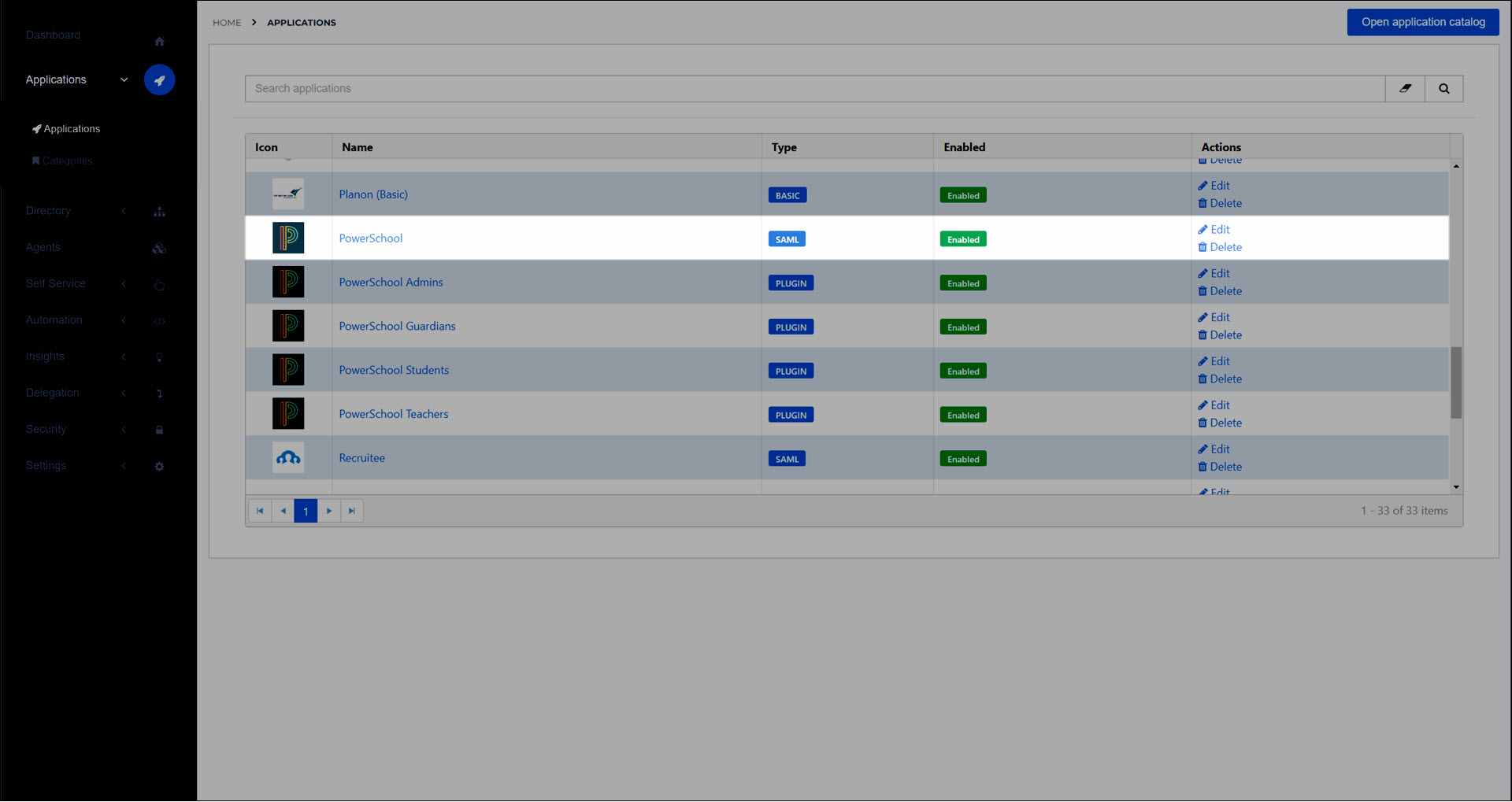
Task: Click the Dashboard home icon
Action: pos(159,41)
